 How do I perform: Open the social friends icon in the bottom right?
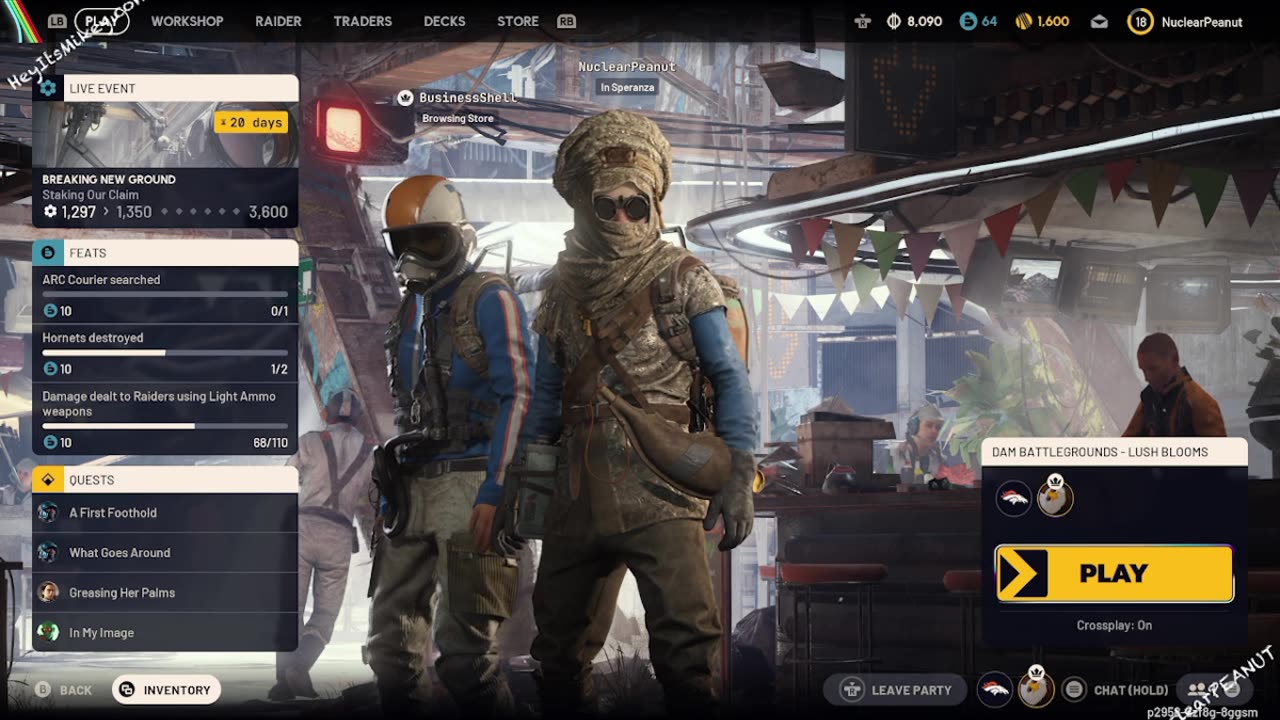pyautogui.click(x=1197, y=689)
